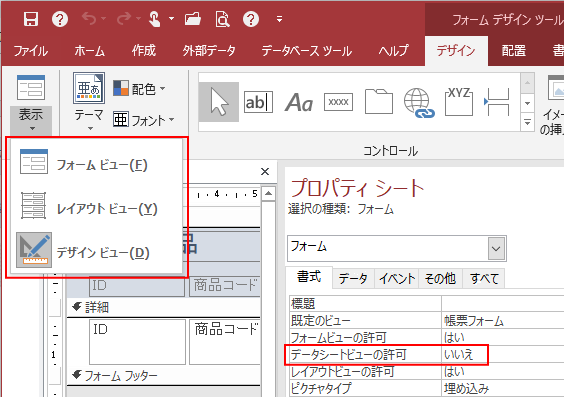Choose デザイン ビュー(D) from view menu
This screenshot has width=564, height=397.
click(x=96, y=251)
